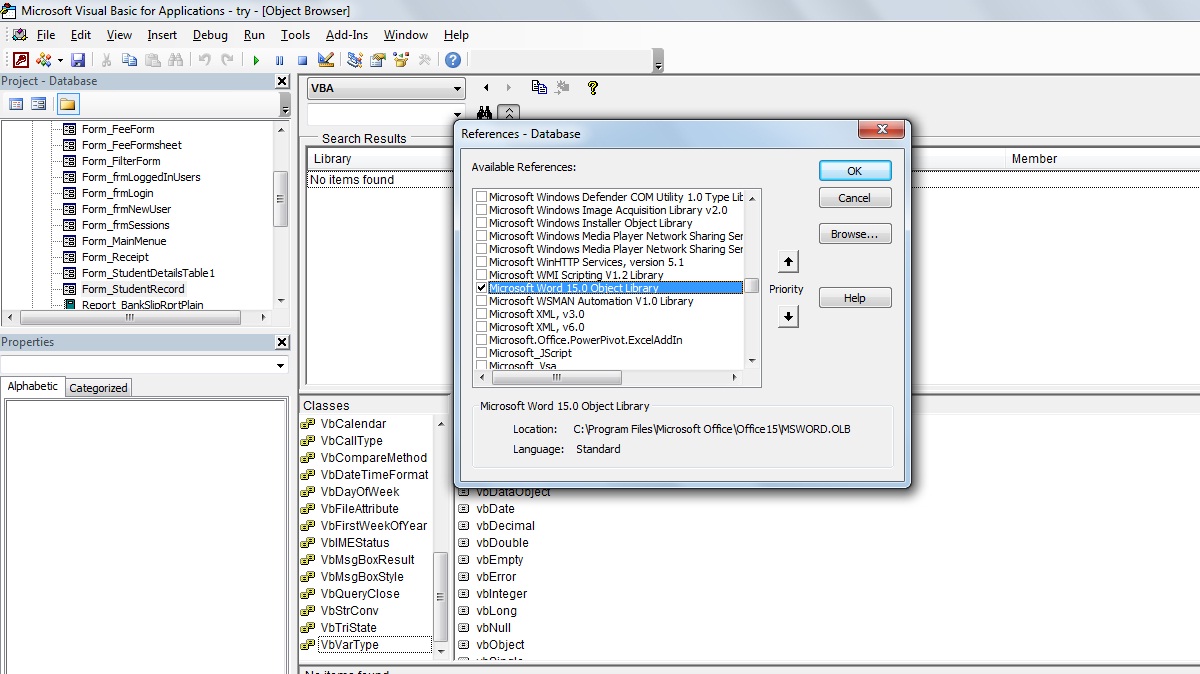Image resolution: width=1200 pixels, height=674 pixels.
Task: Check Microsoft XML, v6.0 reference
Action: tap(482, 327)
